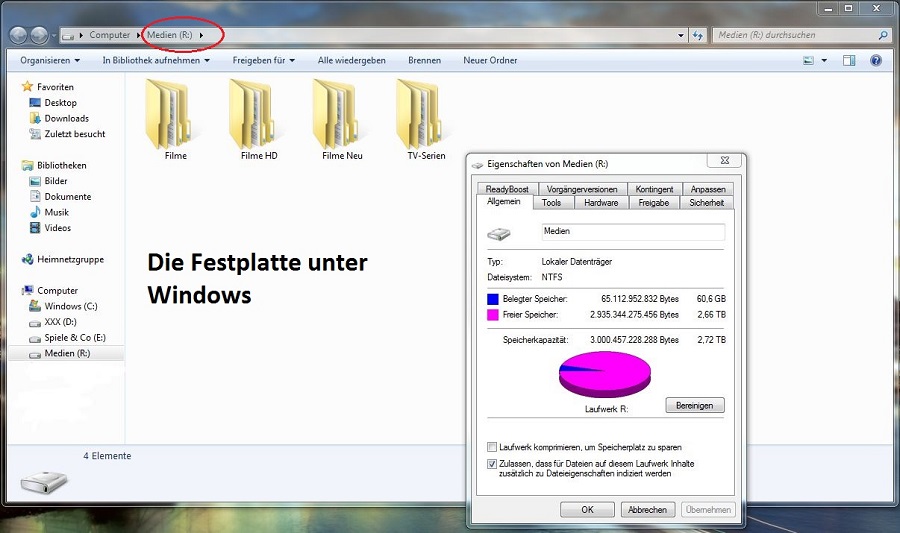900x533 pixels.
Task: Switch to the Hardware tab
Action: click(601, 203)
